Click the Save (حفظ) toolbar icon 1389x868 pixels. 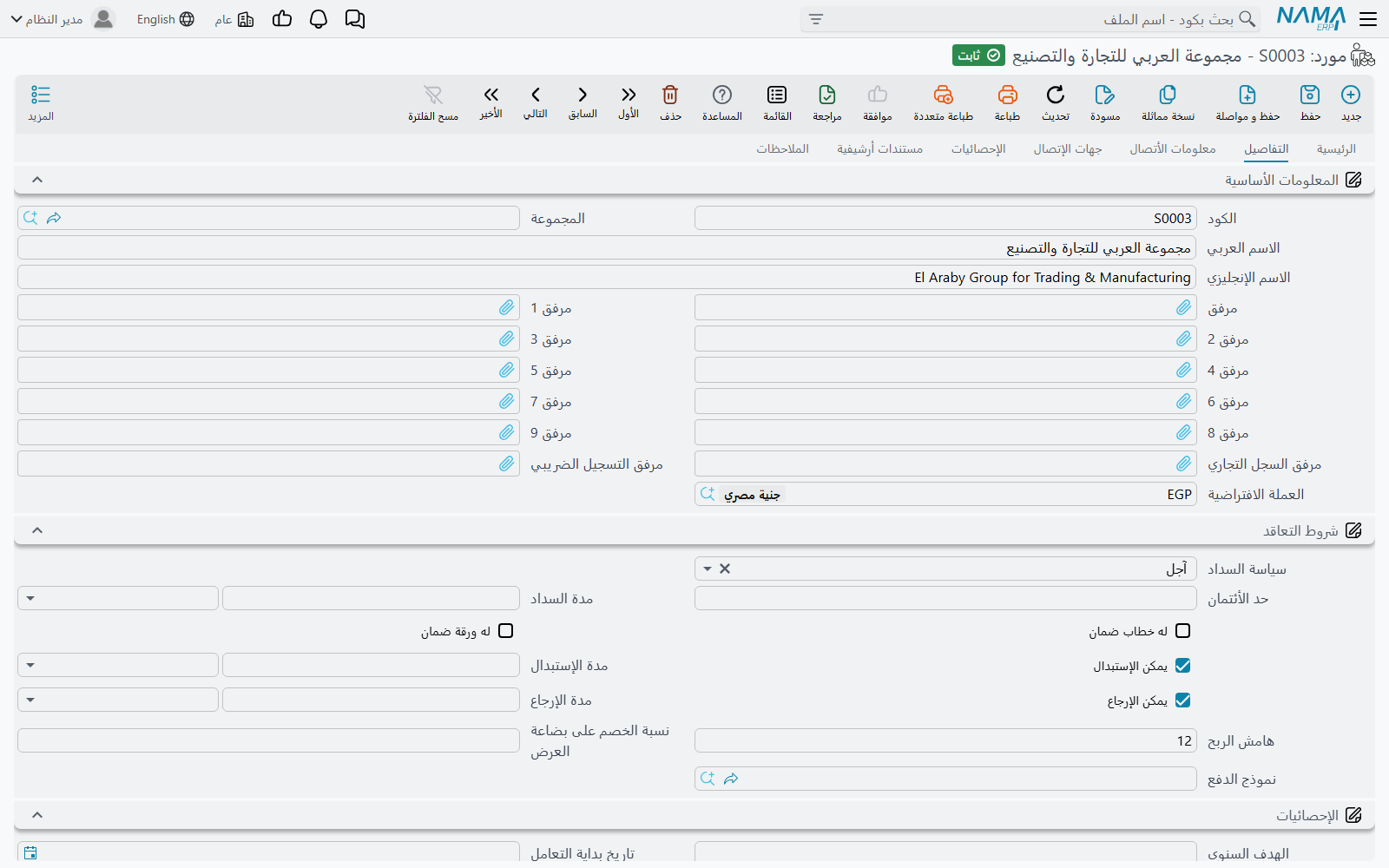pyautogui.click(x=1310, y=95)
